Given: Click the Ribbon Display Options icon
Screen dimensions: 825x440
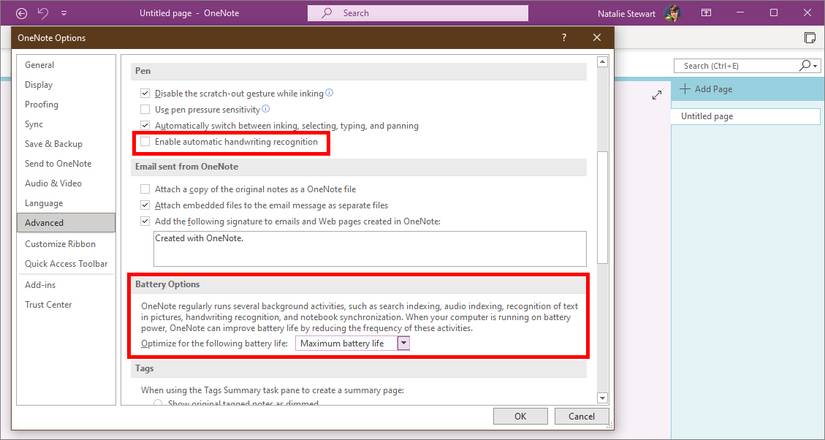Looking at the screenshot, I should (706, 13).
